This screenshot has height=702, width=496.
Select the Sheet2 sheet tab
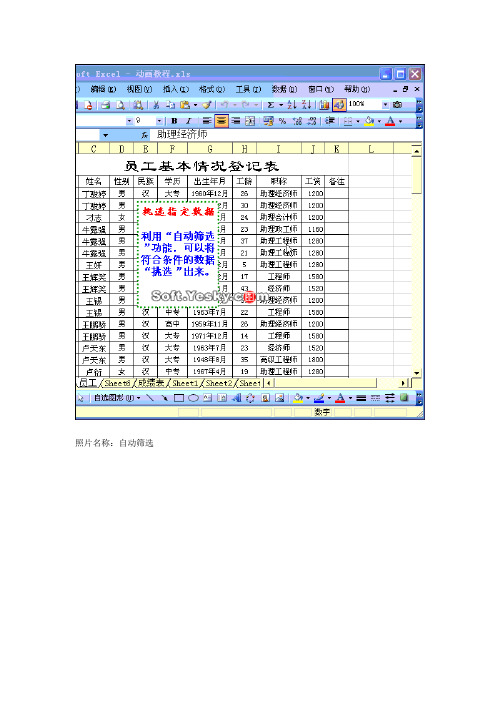(x=219, y=383)
